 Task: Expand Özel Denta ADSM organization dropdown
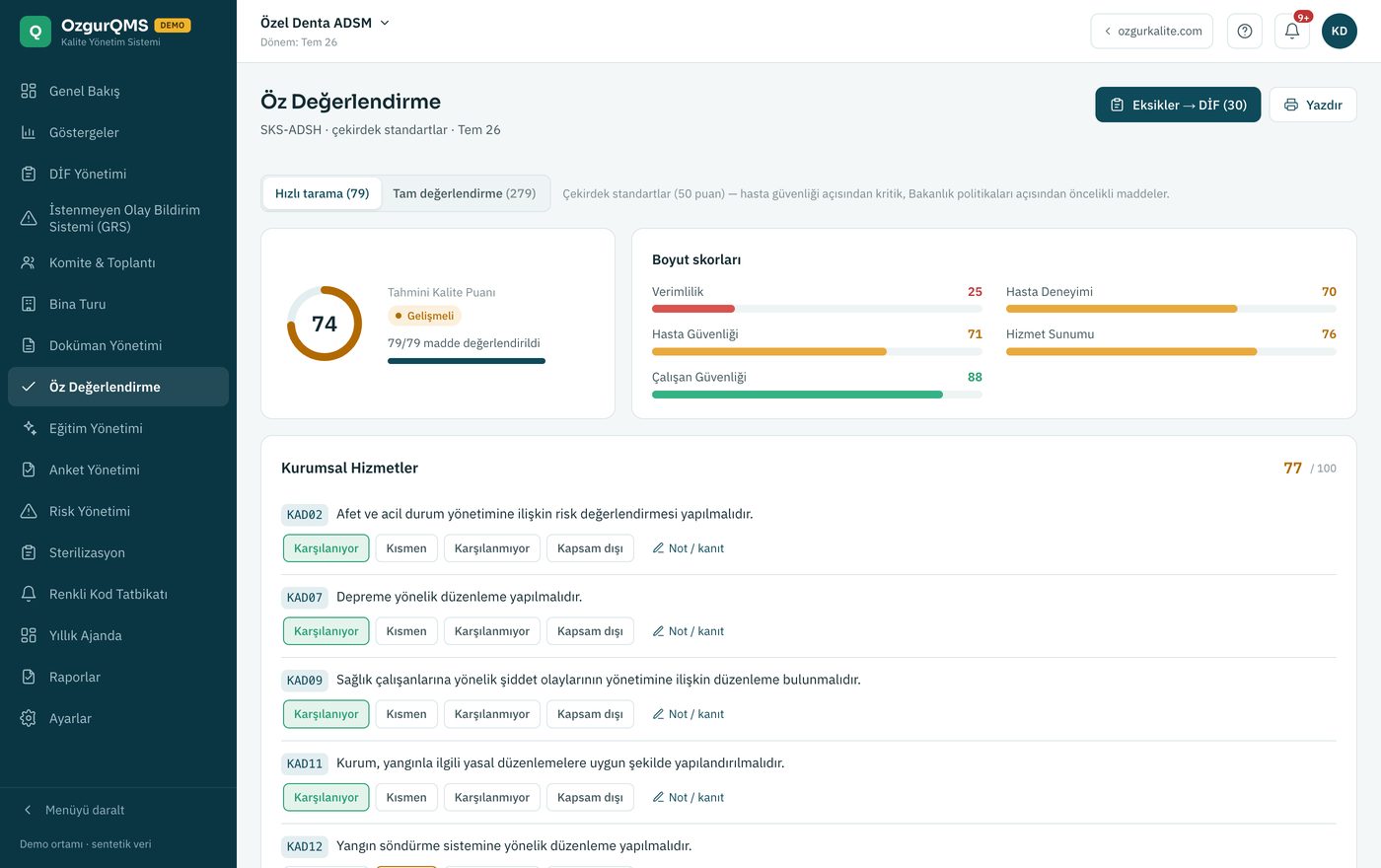(x=326, y=23)
